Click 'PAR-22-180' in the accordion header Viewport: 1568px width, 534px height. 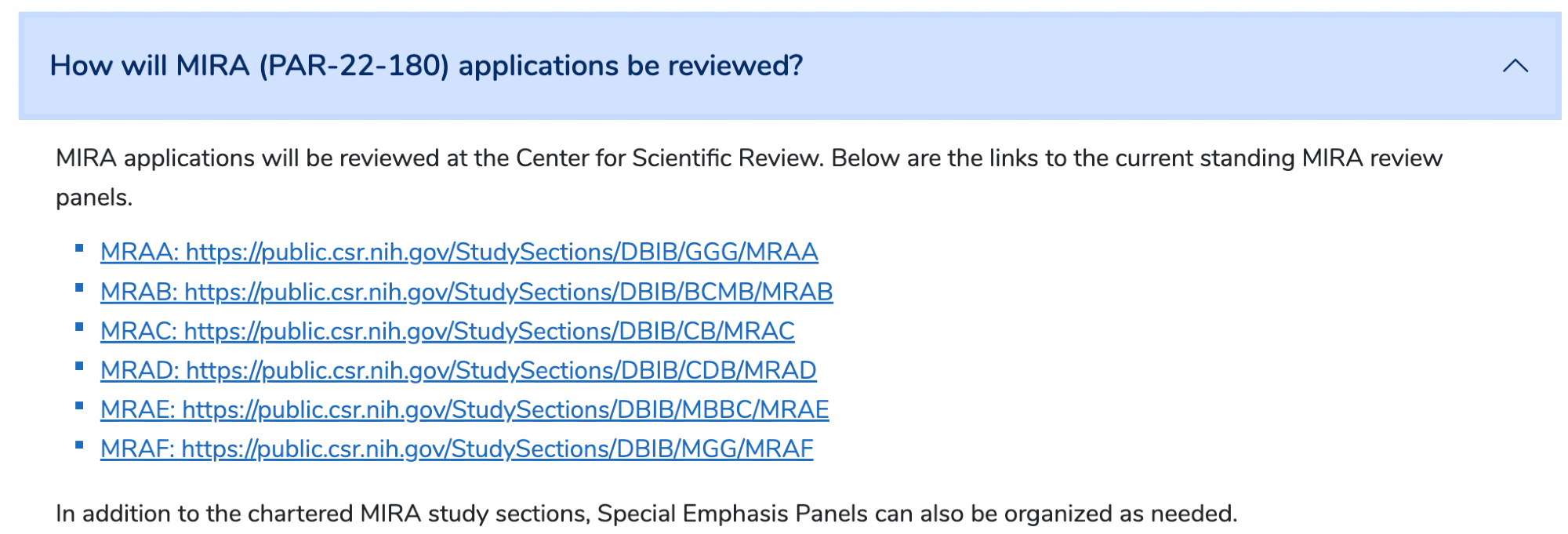click(x=354, y=66)
